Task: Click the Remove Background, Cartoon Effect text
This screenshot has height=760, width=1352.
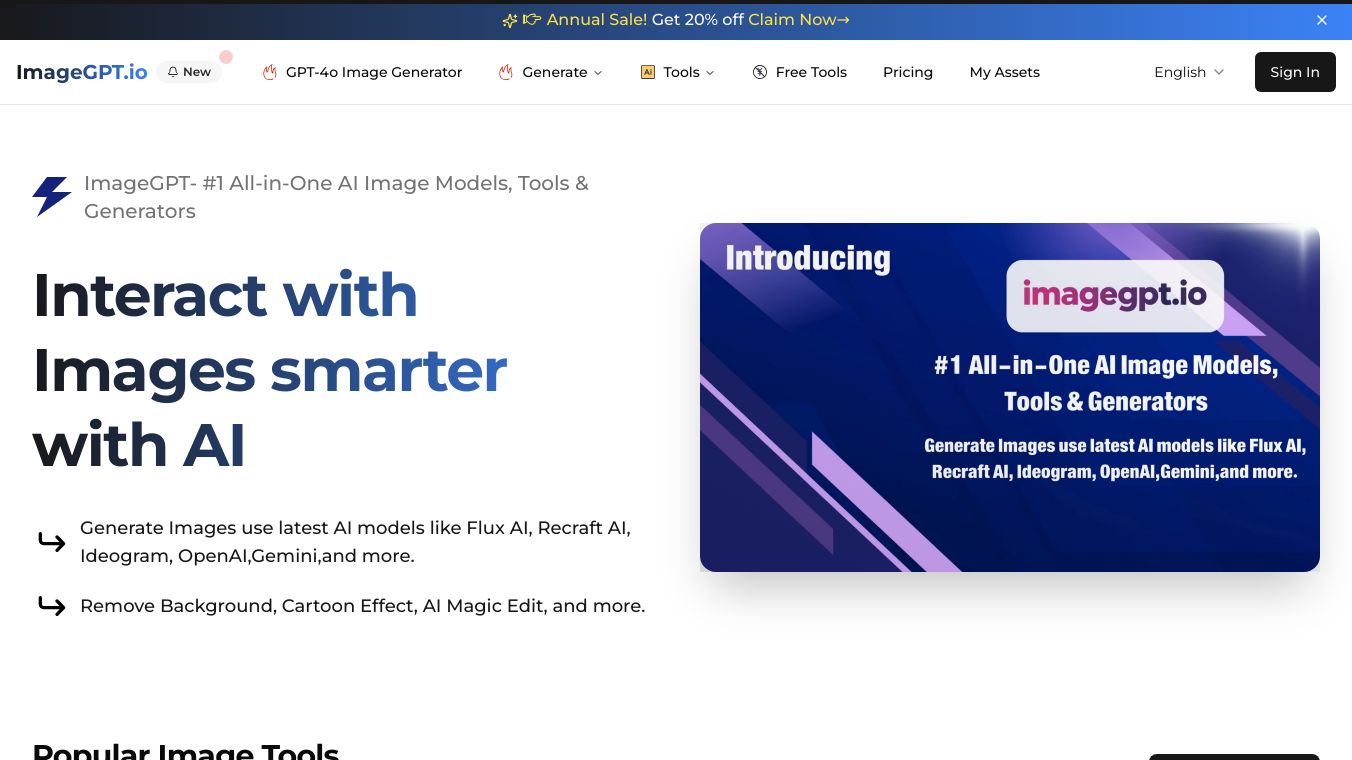Action: click(x=363, y=606)
